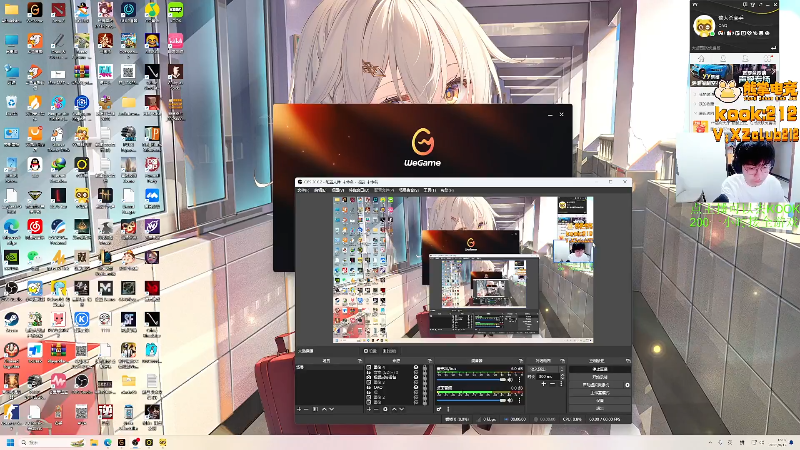Open the WeGame desktop shortcut
This screenshot has height=450, width=800.
[35, 10]
